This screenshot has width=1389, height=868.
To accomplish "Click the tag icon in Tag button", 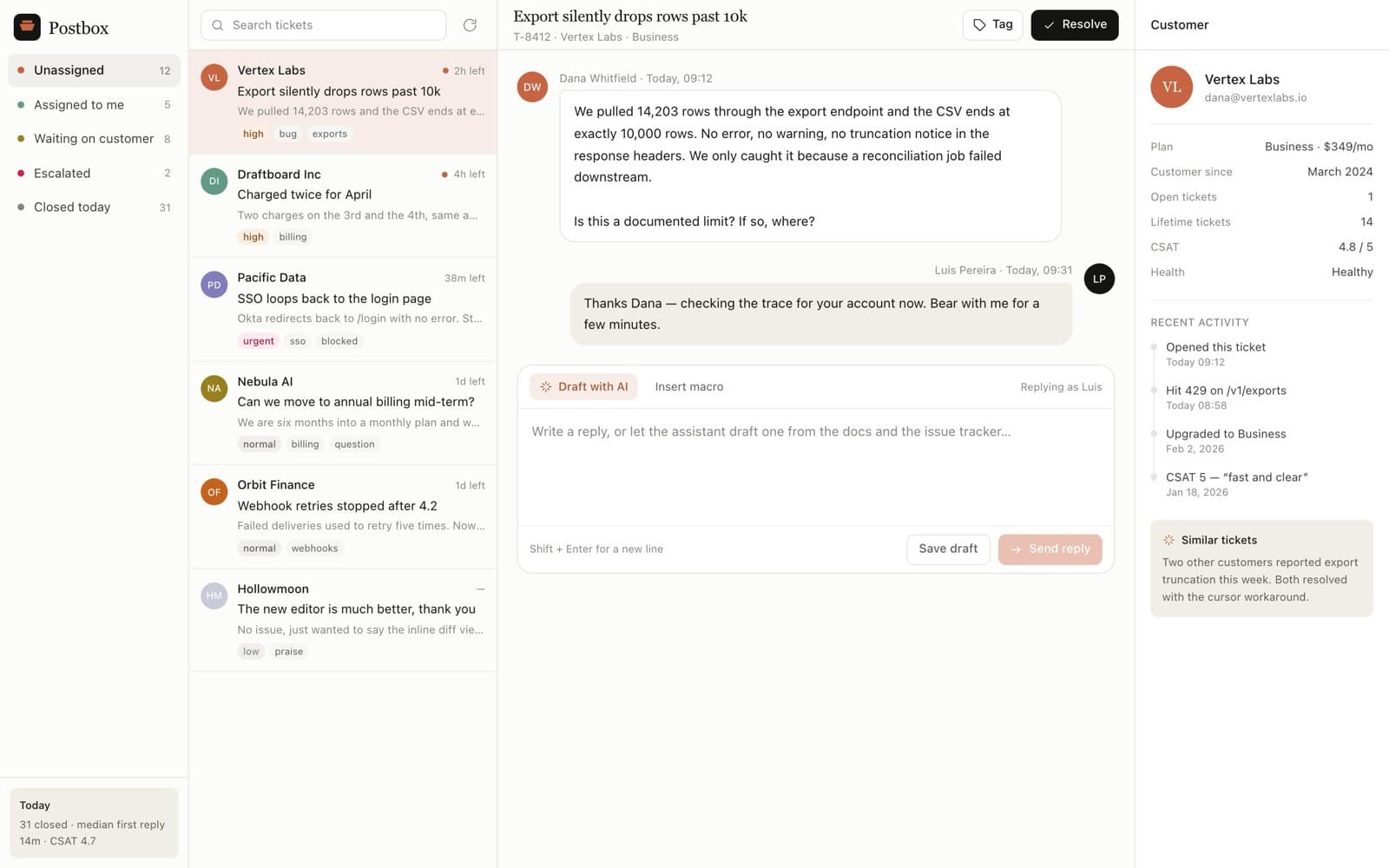I will pos(979,25).
